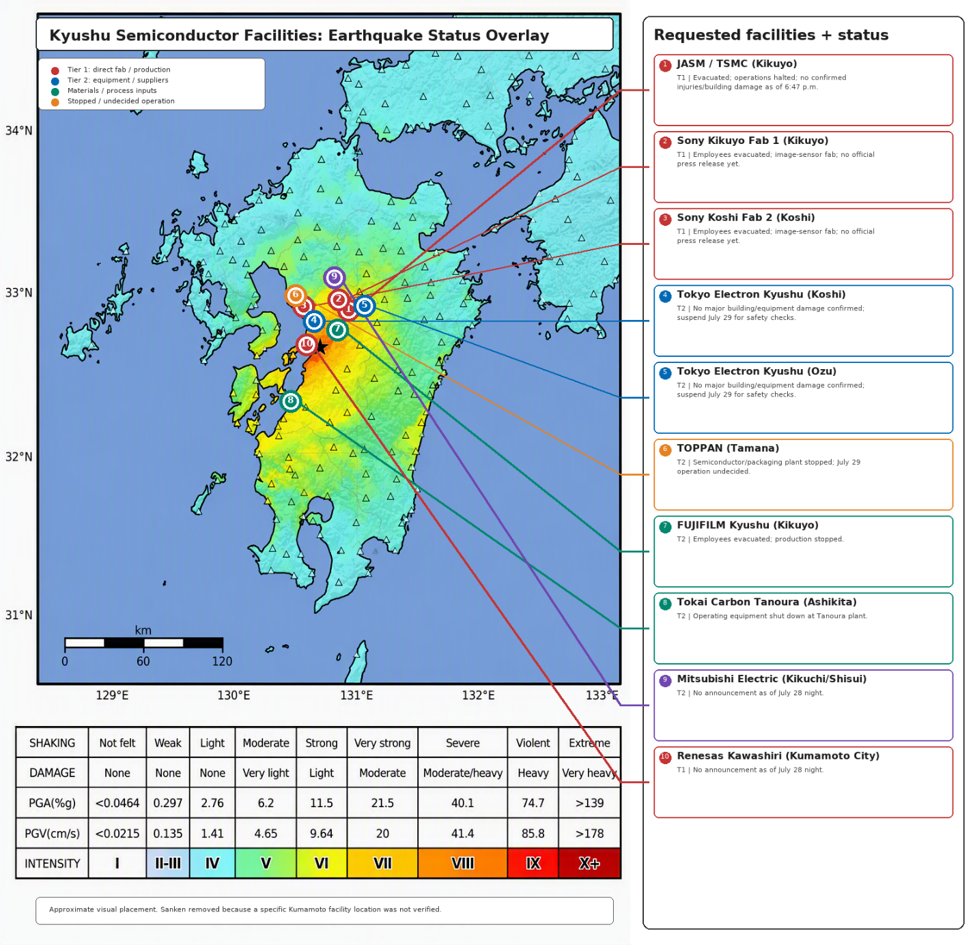Click the green Materials legend dot

click(55, 91)
